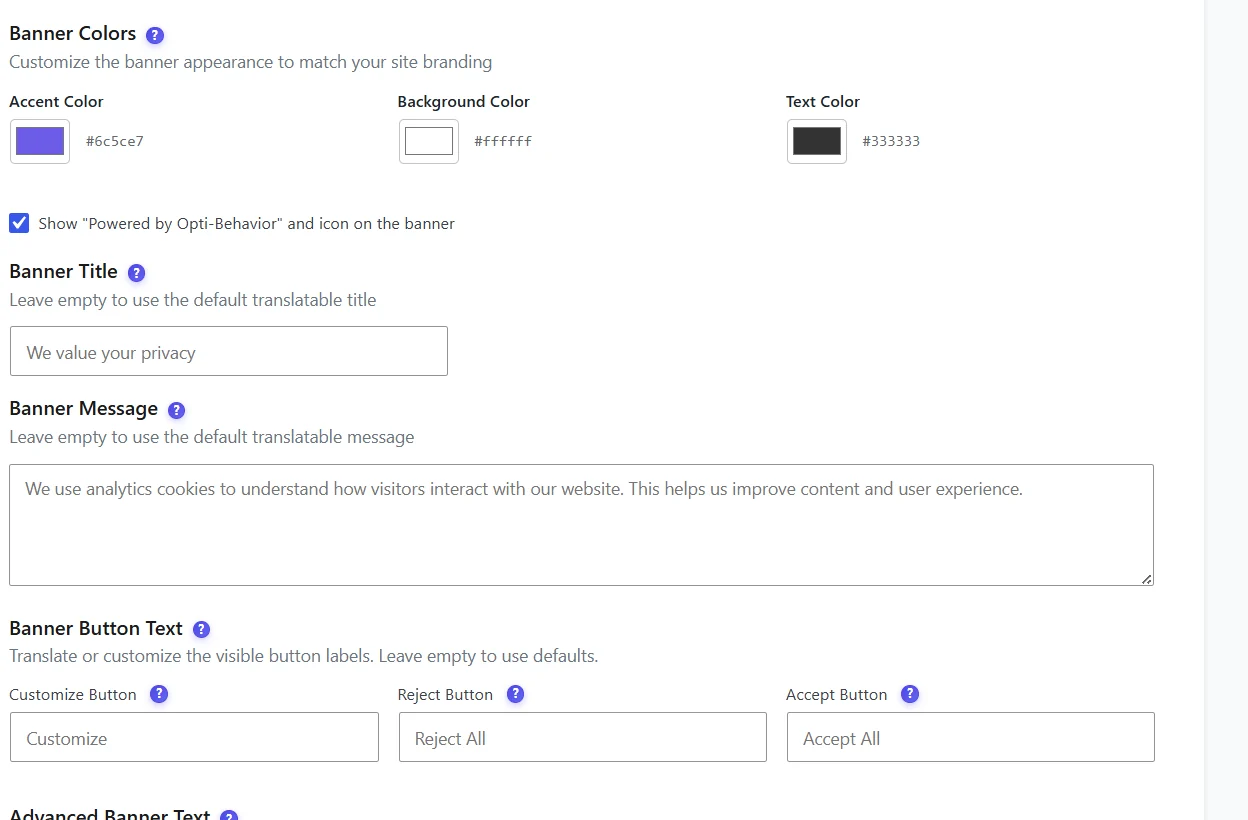Image resolution: width=1248 pixels, height=820 pixels.
Task: Focus the Banner Message textarea
Action: coord(582,525)
